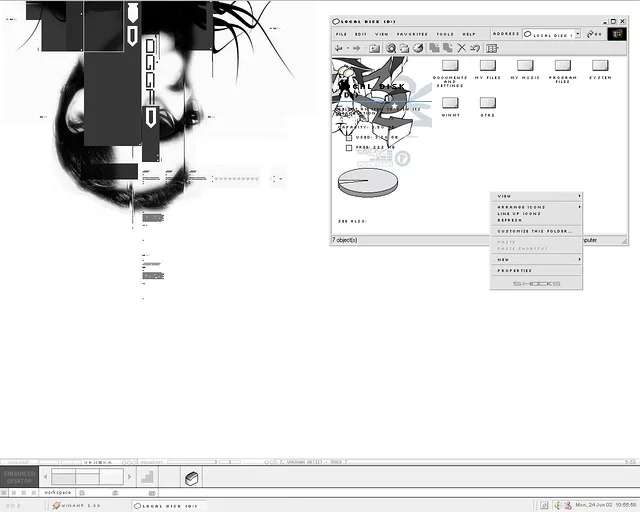Viewport: 640px width, 512px height.
Task: Click the Up folder toolbar icon
Action: 374,48
